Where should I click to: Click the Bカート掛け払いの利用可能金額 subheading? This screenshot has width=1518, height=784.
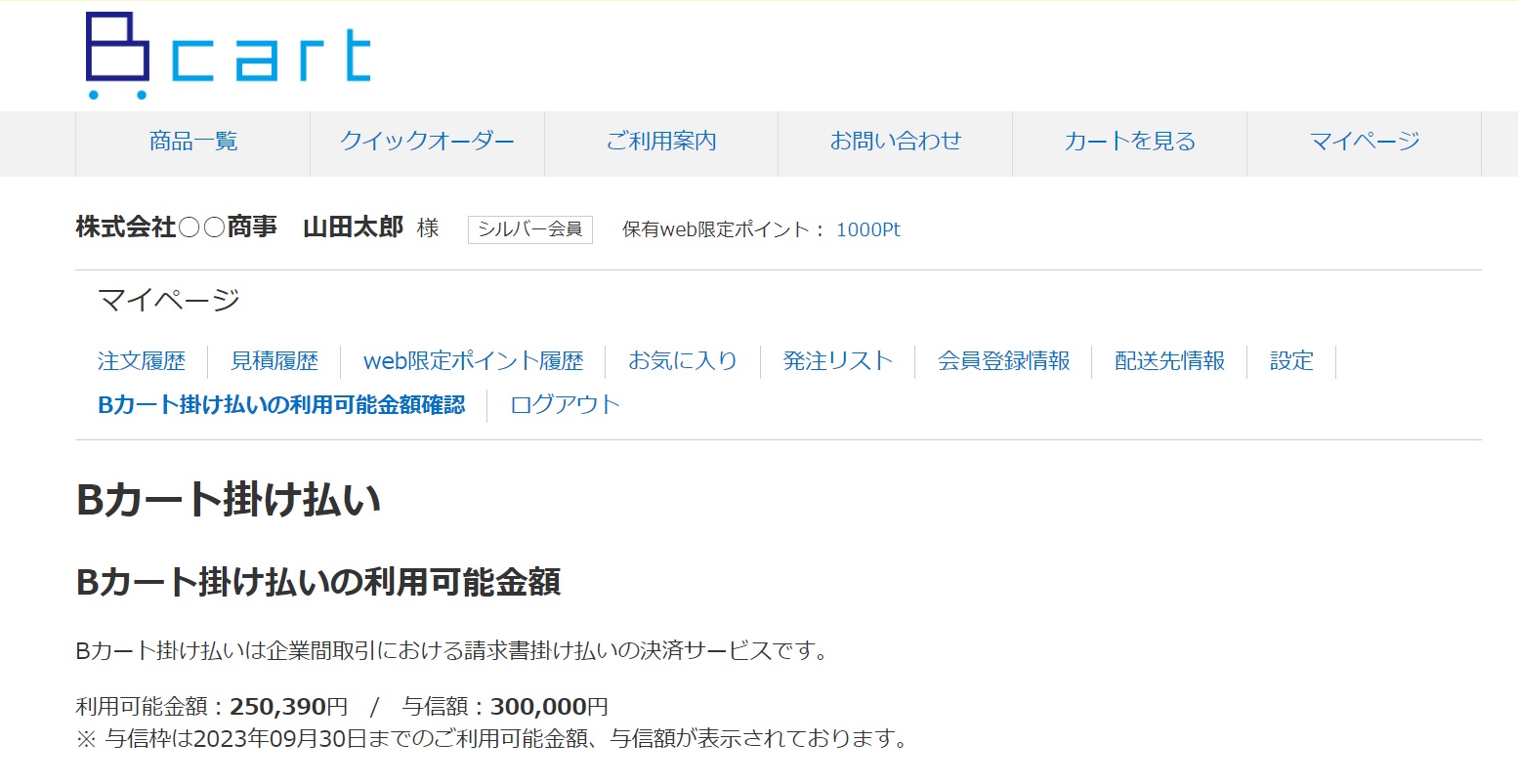click(318, 582)
